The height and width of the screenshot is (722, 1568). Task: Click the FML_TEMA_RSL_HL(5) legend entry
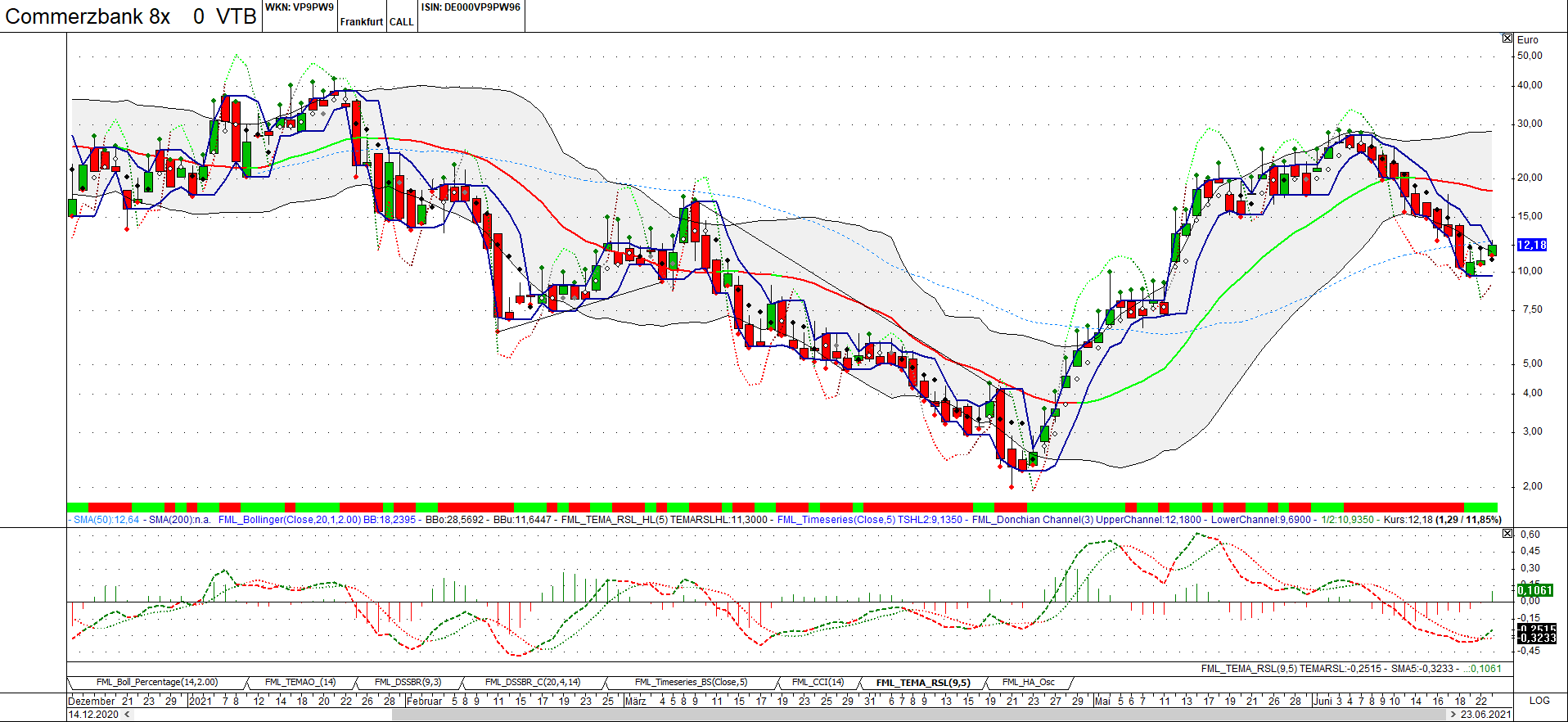click(615, 519)
